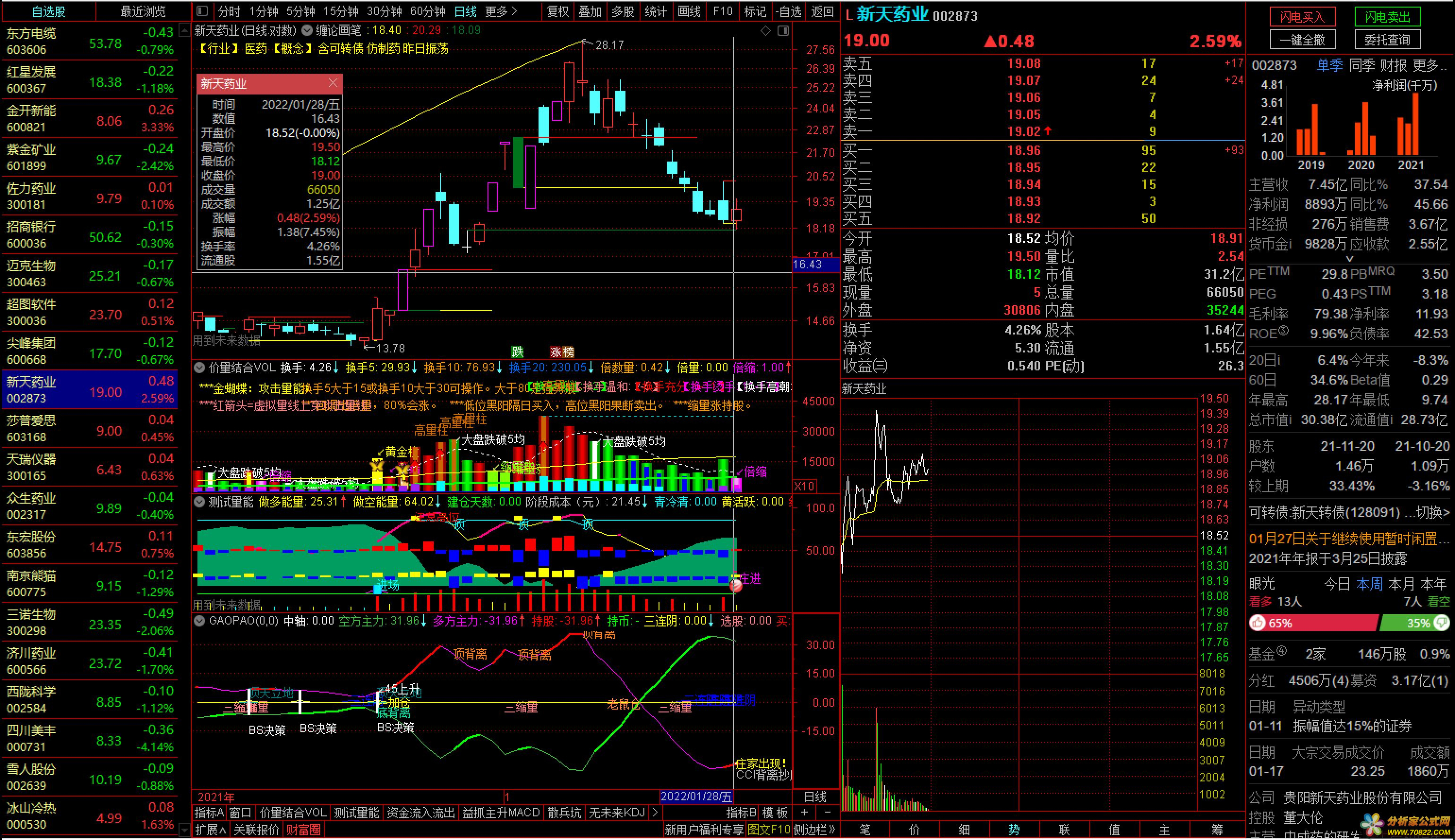Open the 指标B indicator menu
Image resolution: width=1455 pixels, height=840 pixels.
pos(741,813)
